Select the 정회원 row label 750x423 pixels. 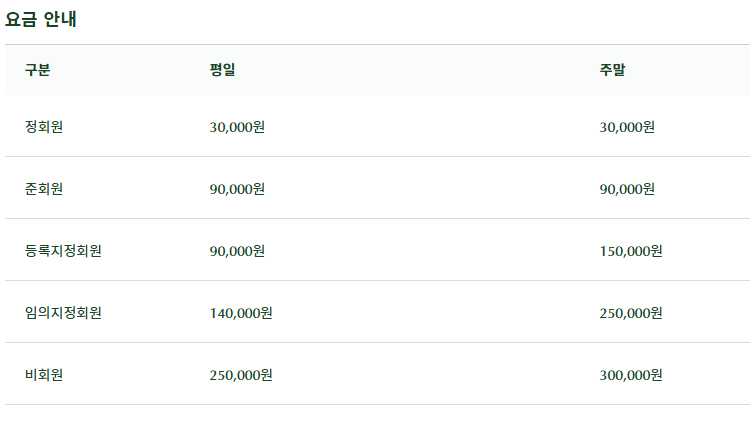[x=44, y=127]
